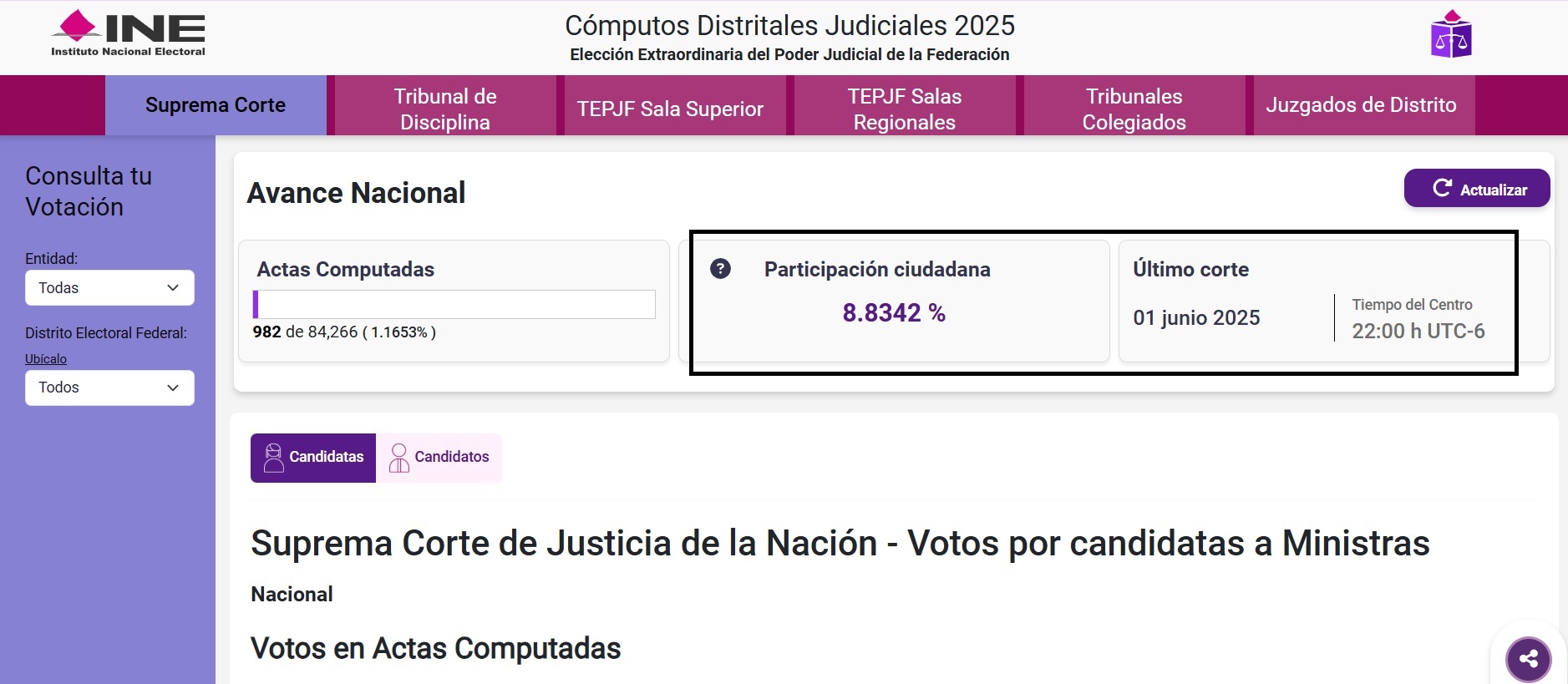This screenshot has width=1568, height=684.
Task: Open the Tribunal de Disciplina tab
Action: [445, 109]
